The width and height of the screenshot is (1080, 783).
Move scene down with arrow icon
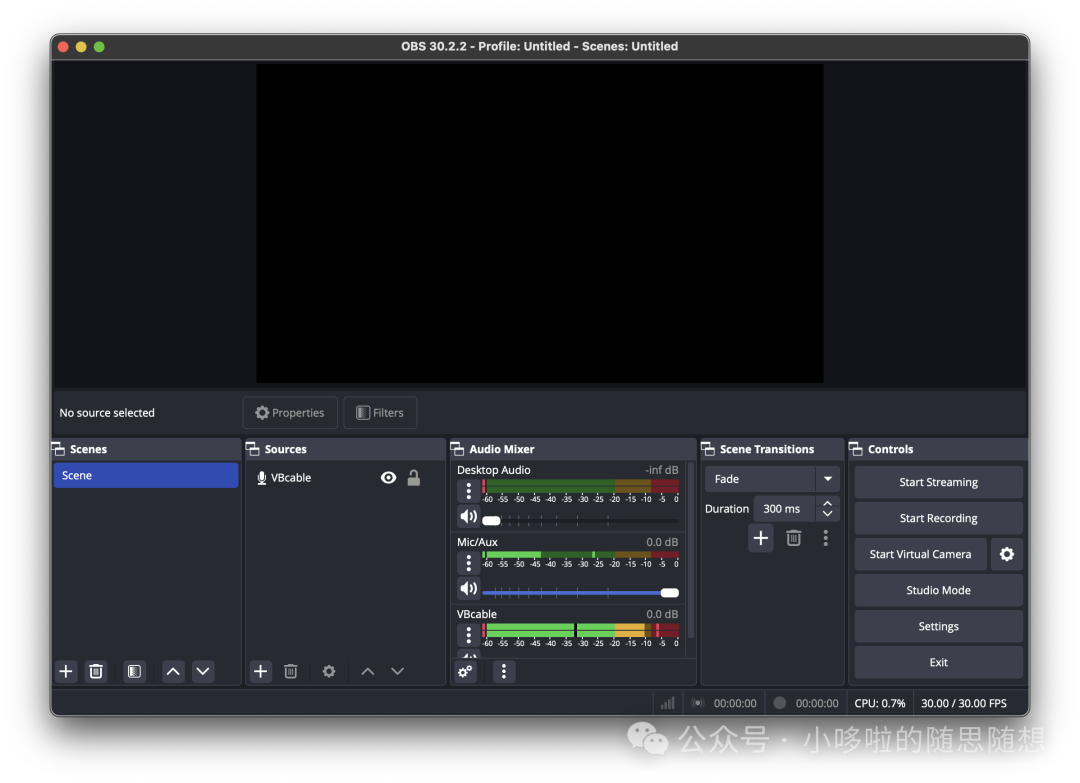(203, 671)
